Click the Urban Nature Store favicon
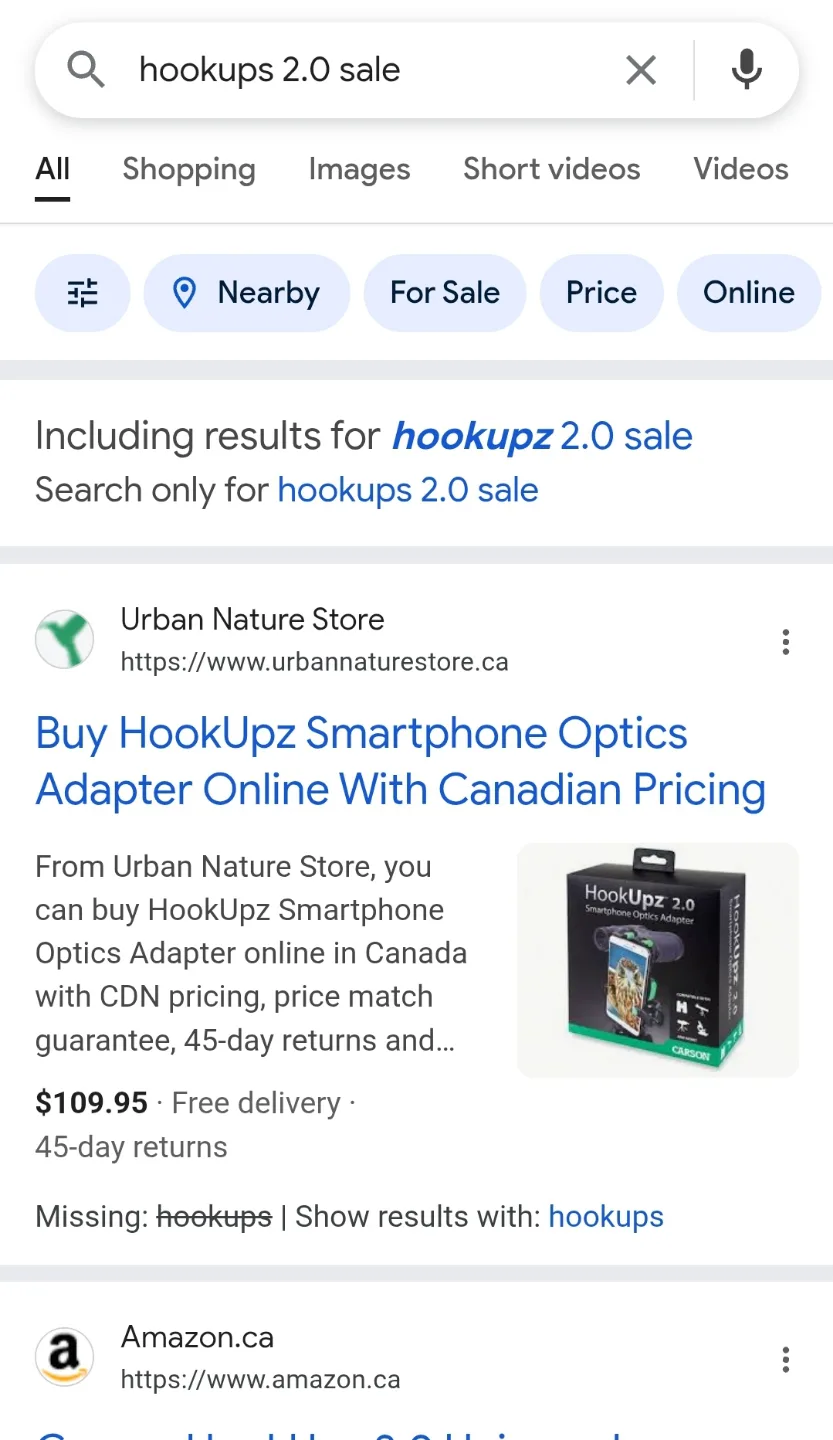 [x=64, y=639]
